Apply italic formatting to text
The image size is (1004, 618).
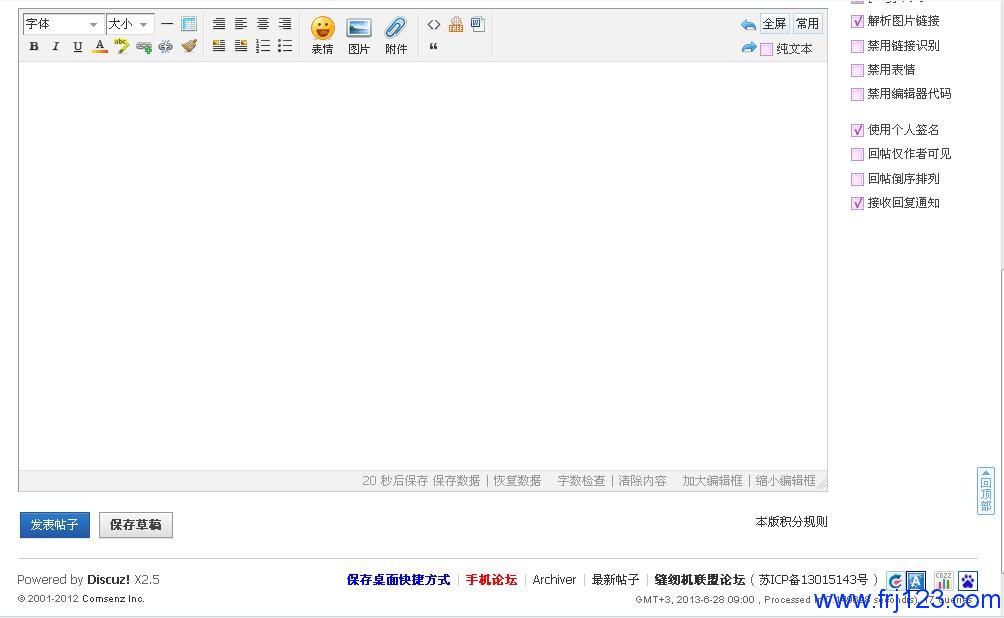[56, 46]
